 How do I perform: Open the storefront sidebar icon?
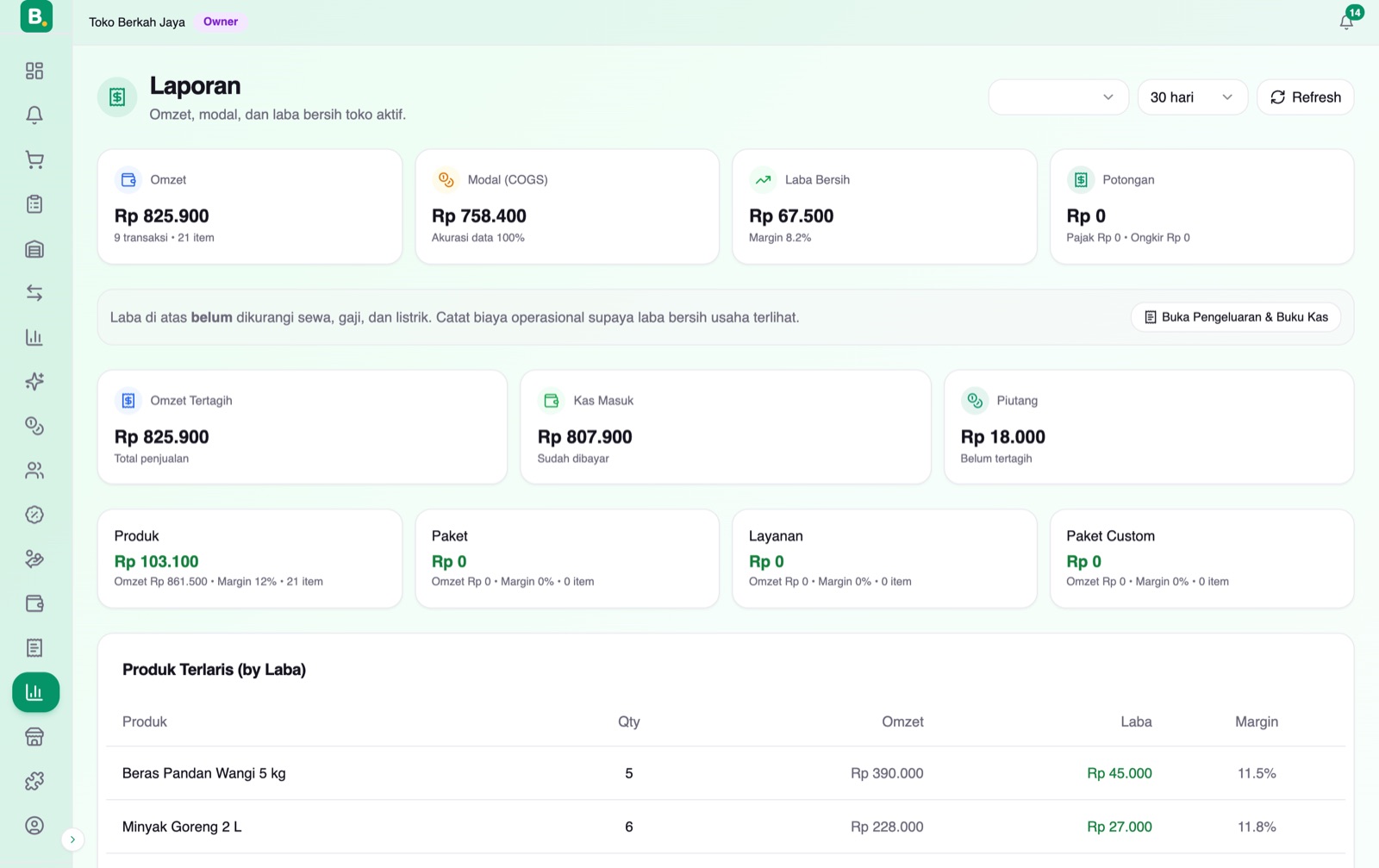34,737
